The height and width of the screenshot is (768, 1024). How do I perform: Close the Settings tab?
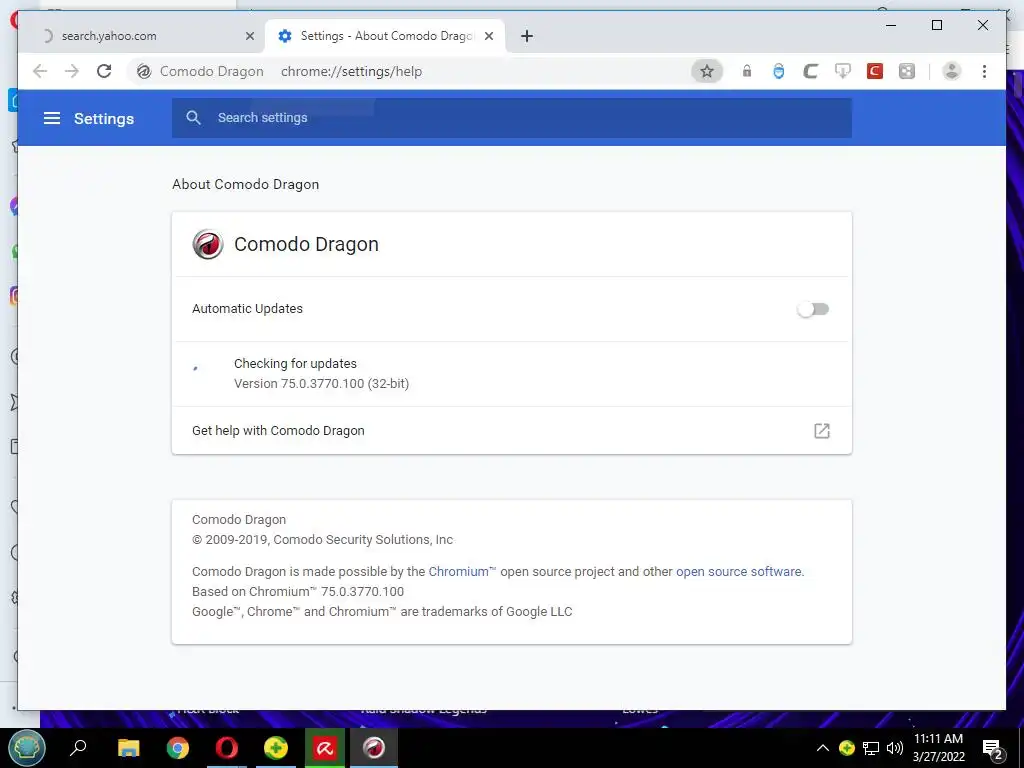point(488,36)
